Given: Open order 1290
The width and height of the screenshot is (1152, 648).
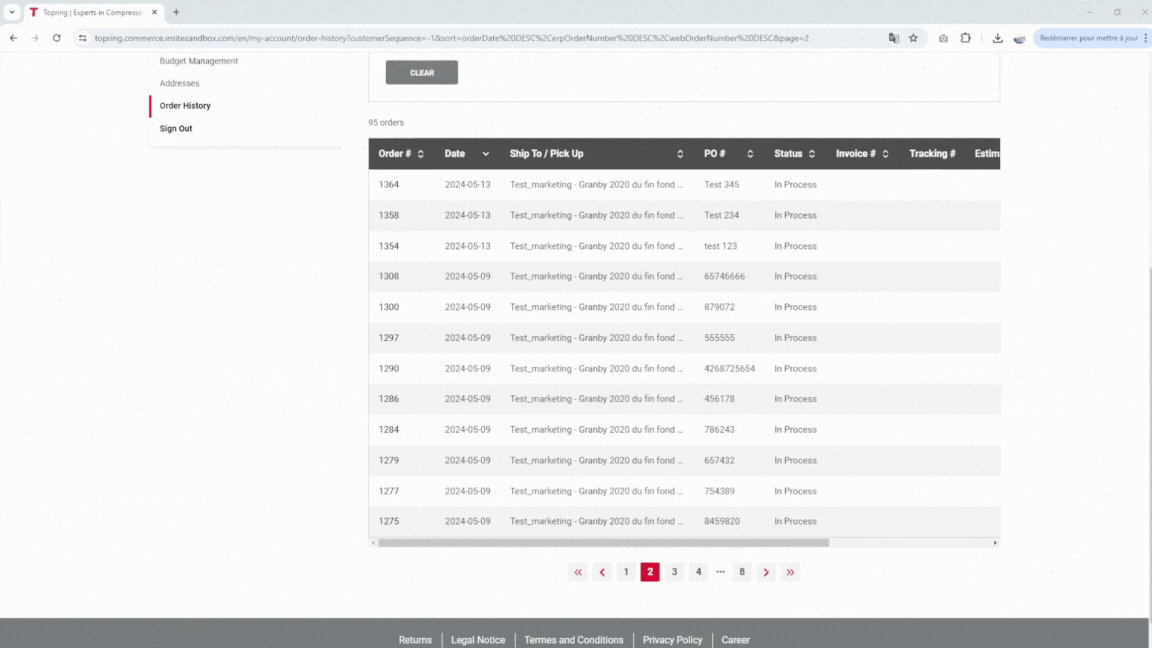Looking at the screenshot, I should pyautogui.click(x=389, y=369).
